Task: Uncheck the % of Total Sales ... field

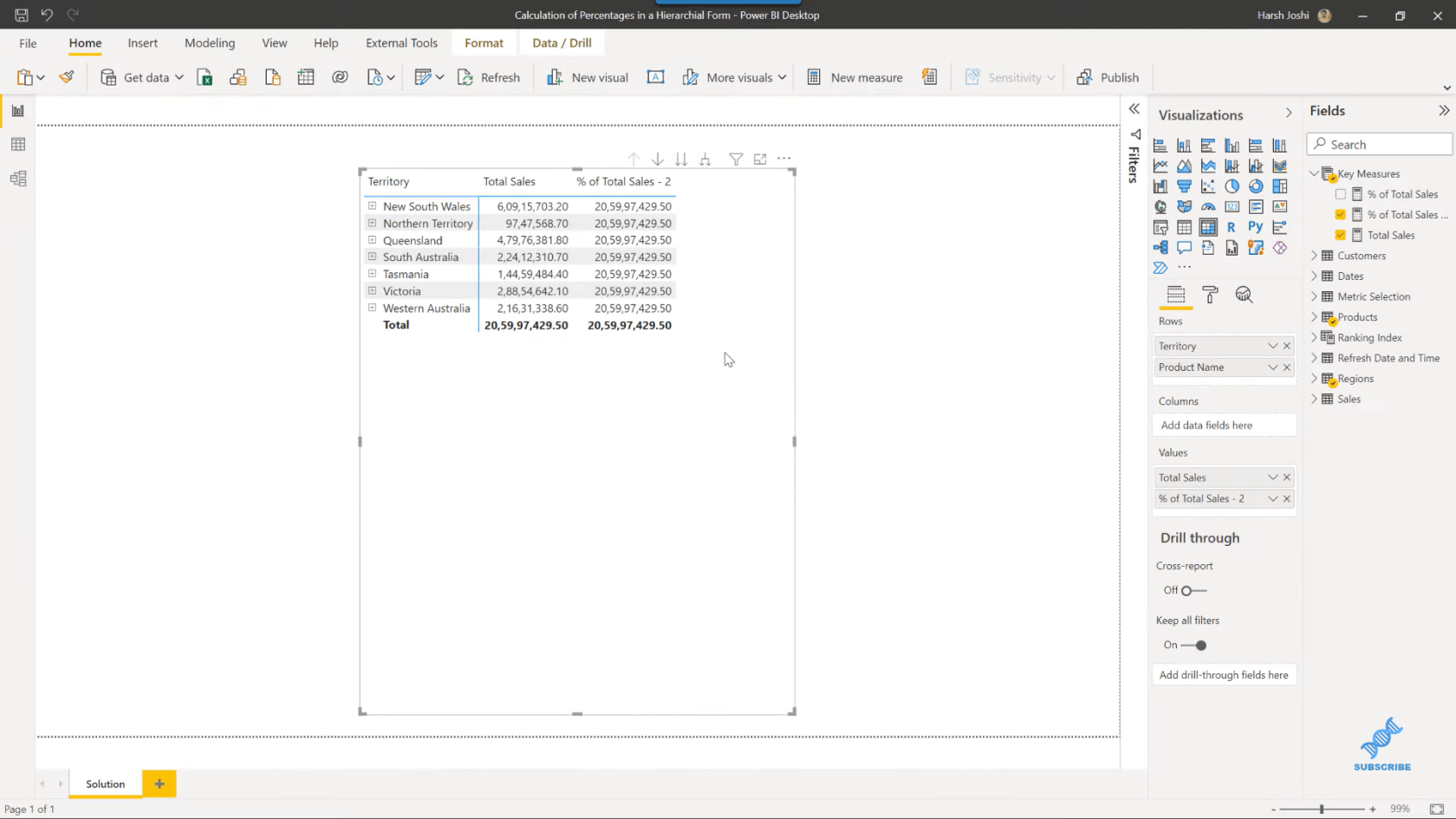Action: (x=1341, y=215)
